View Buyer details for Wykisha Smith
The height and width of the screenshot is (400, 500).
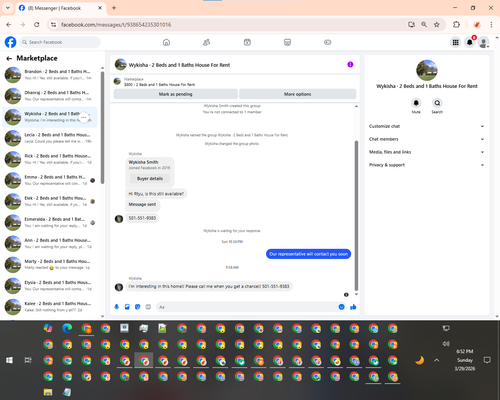pos(150,179)
